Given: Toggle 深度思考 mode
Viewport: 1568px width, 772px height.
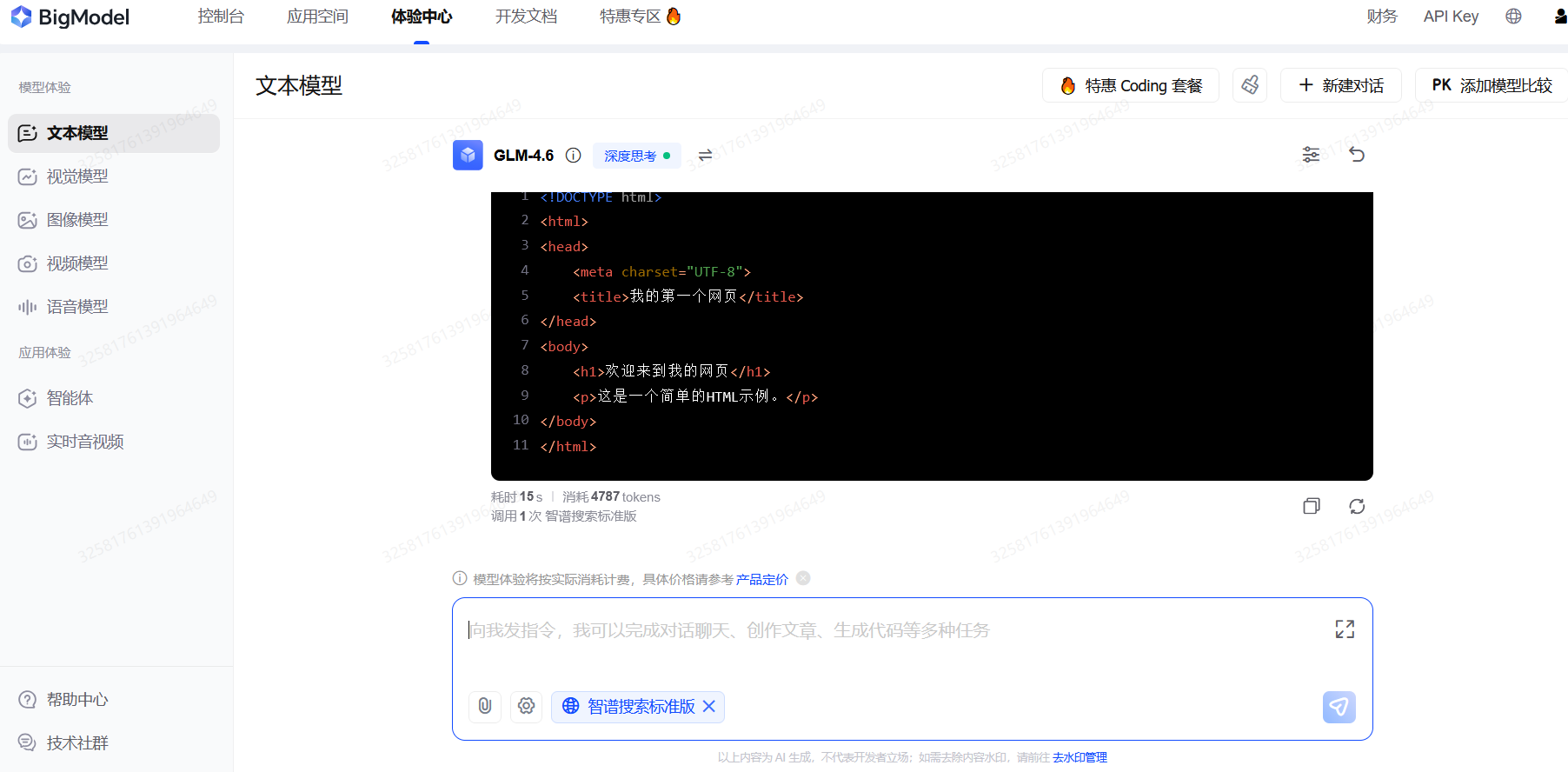Looking at the screenshot, I should 637,156.
